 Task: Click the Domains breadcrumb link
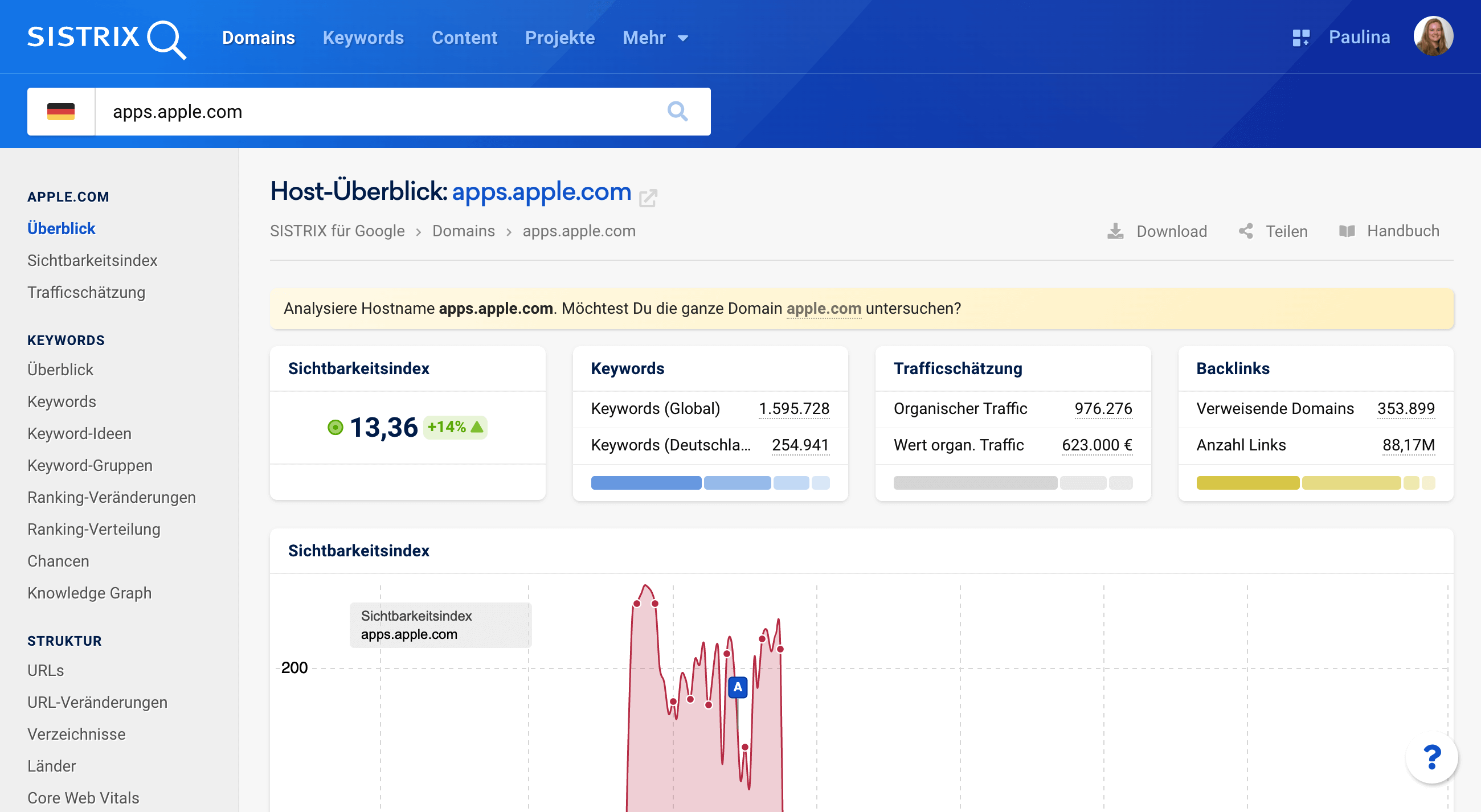click(x=463, y=231)
